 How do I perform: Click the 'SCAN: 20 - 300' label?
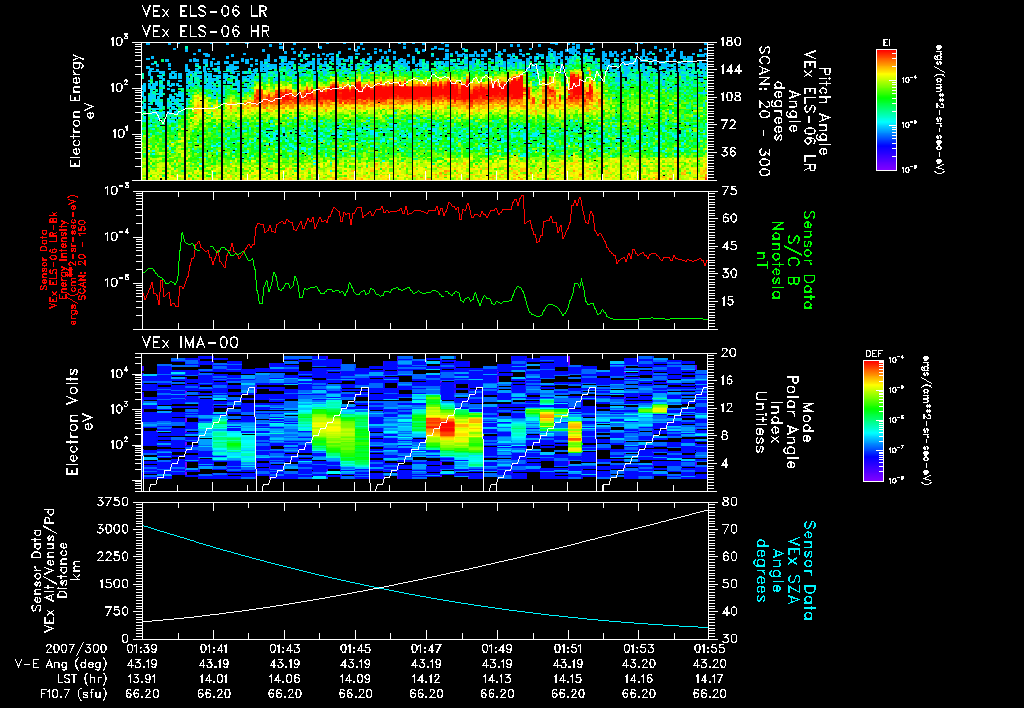tap(765, 110)
